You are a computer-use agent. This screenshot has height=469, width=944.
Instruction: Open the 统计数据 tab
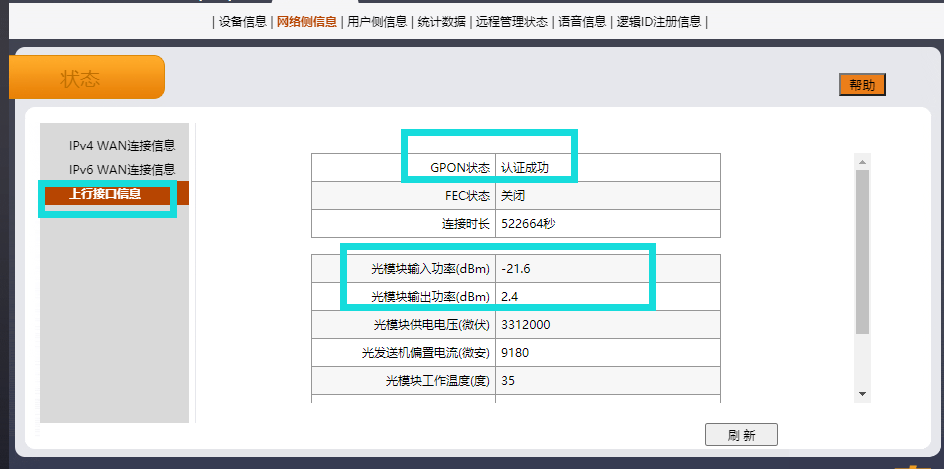click(442, 22)
